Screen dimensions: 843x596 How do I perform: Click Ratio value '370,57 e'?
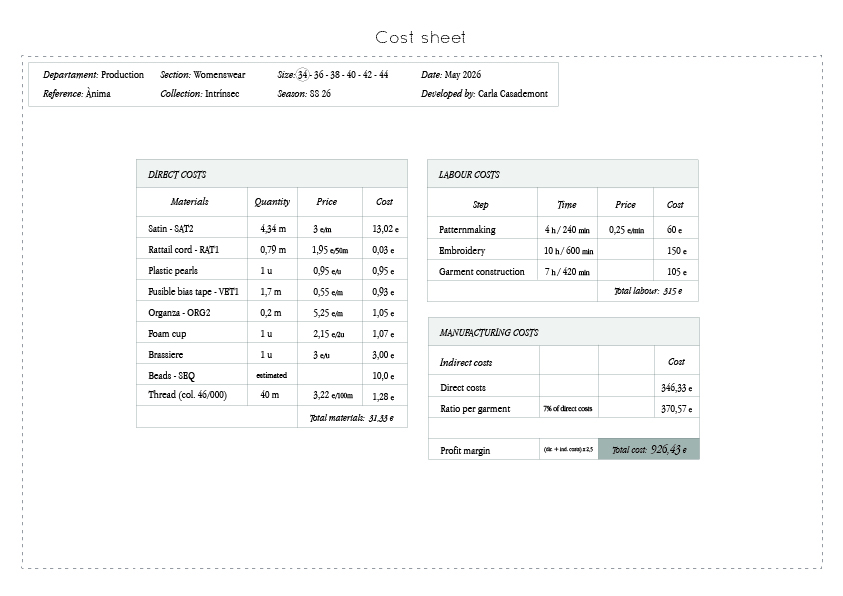676,408
